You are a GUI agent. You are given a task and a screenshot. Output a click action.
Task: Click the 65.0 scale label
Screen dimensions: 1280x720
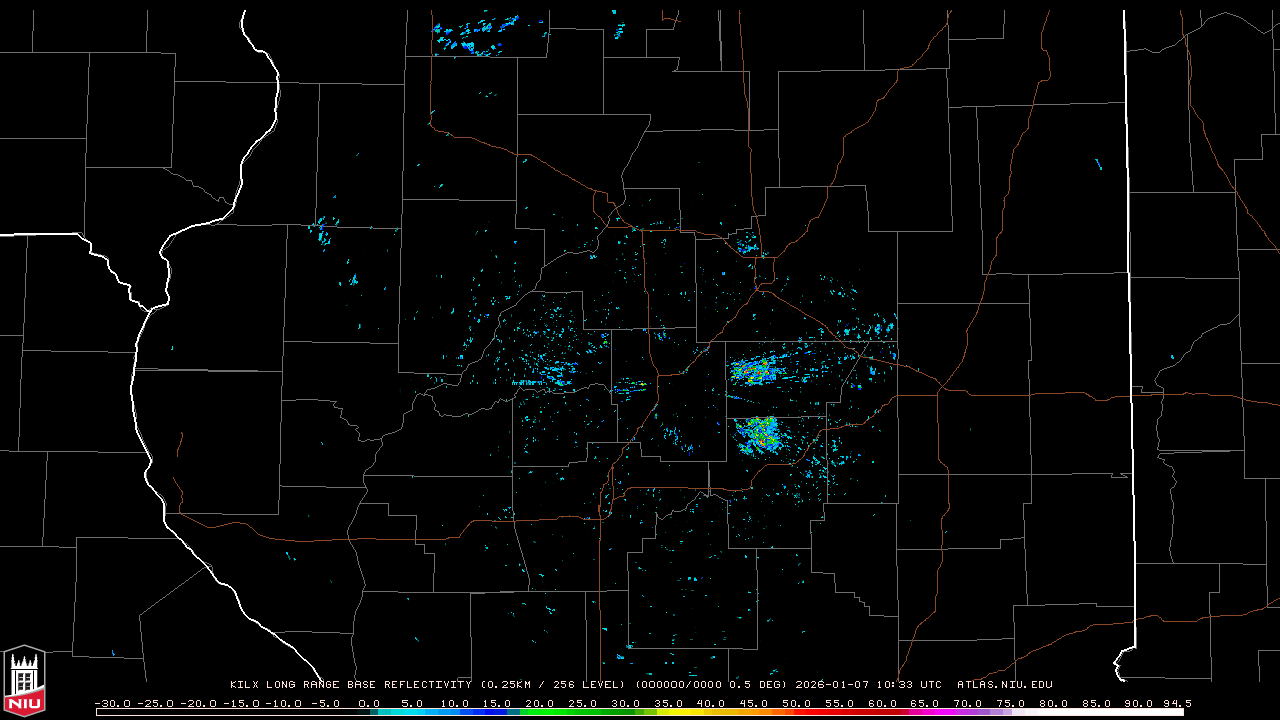(925, 703)
